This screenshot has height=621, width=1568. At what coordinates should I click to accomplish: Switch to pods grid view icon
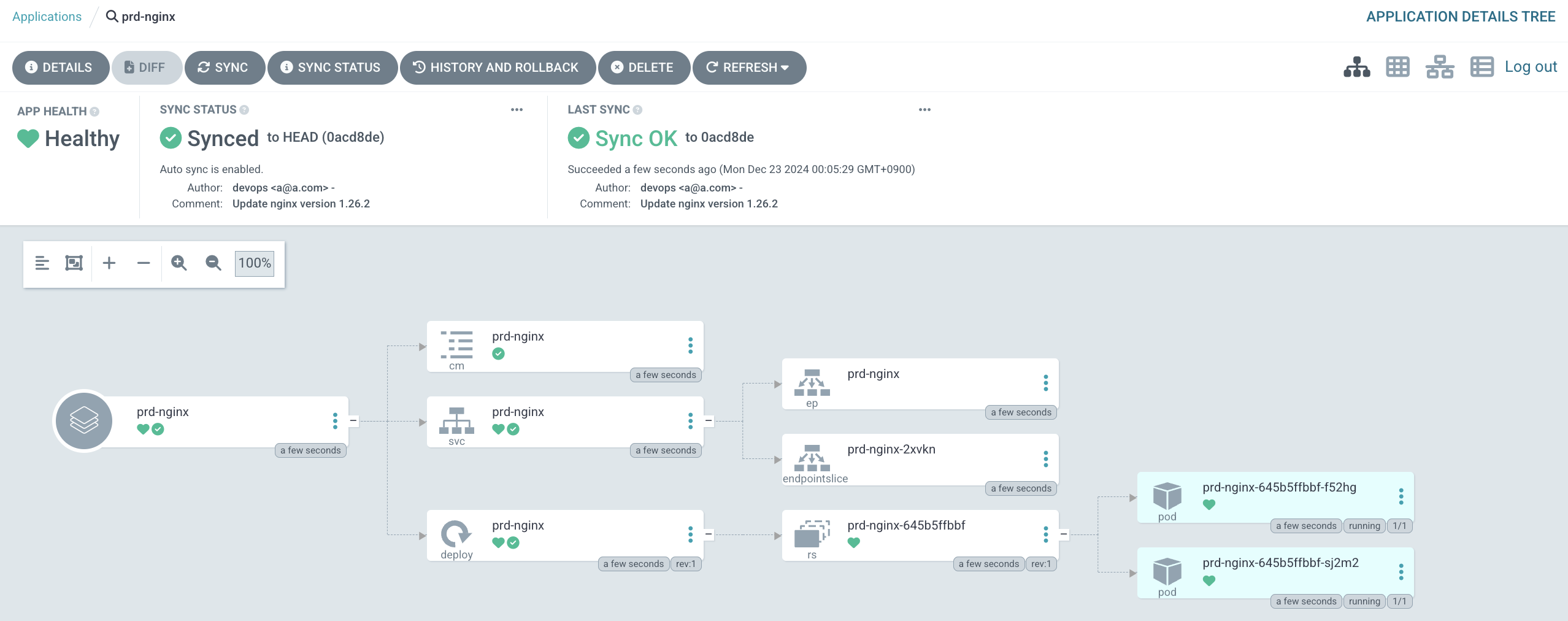(x=1397, y=67)
